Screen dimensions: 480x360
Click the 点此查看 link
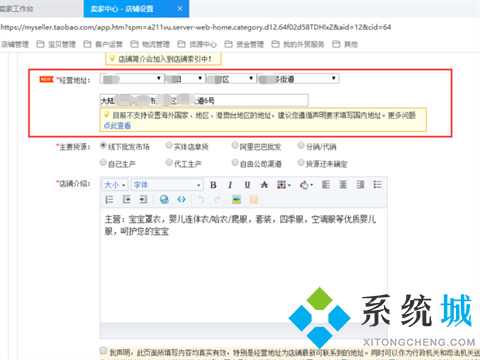117,126
